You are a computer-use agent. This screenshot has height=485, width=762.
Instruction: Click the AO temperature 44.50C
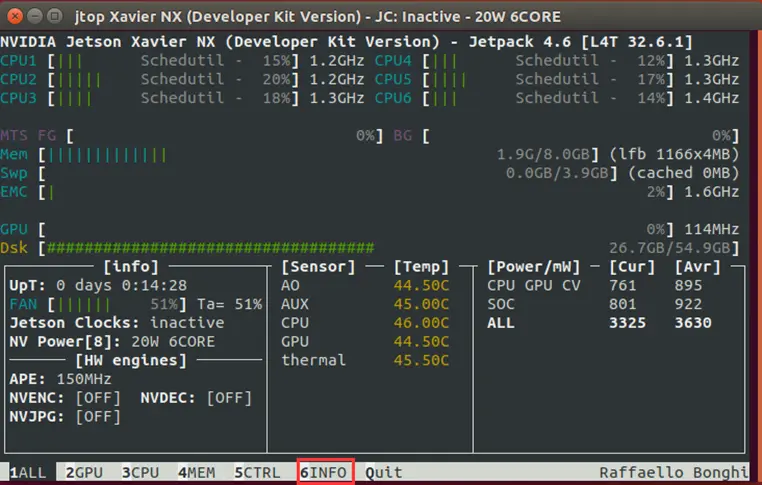pyautogui.click(x=421, y=286)
